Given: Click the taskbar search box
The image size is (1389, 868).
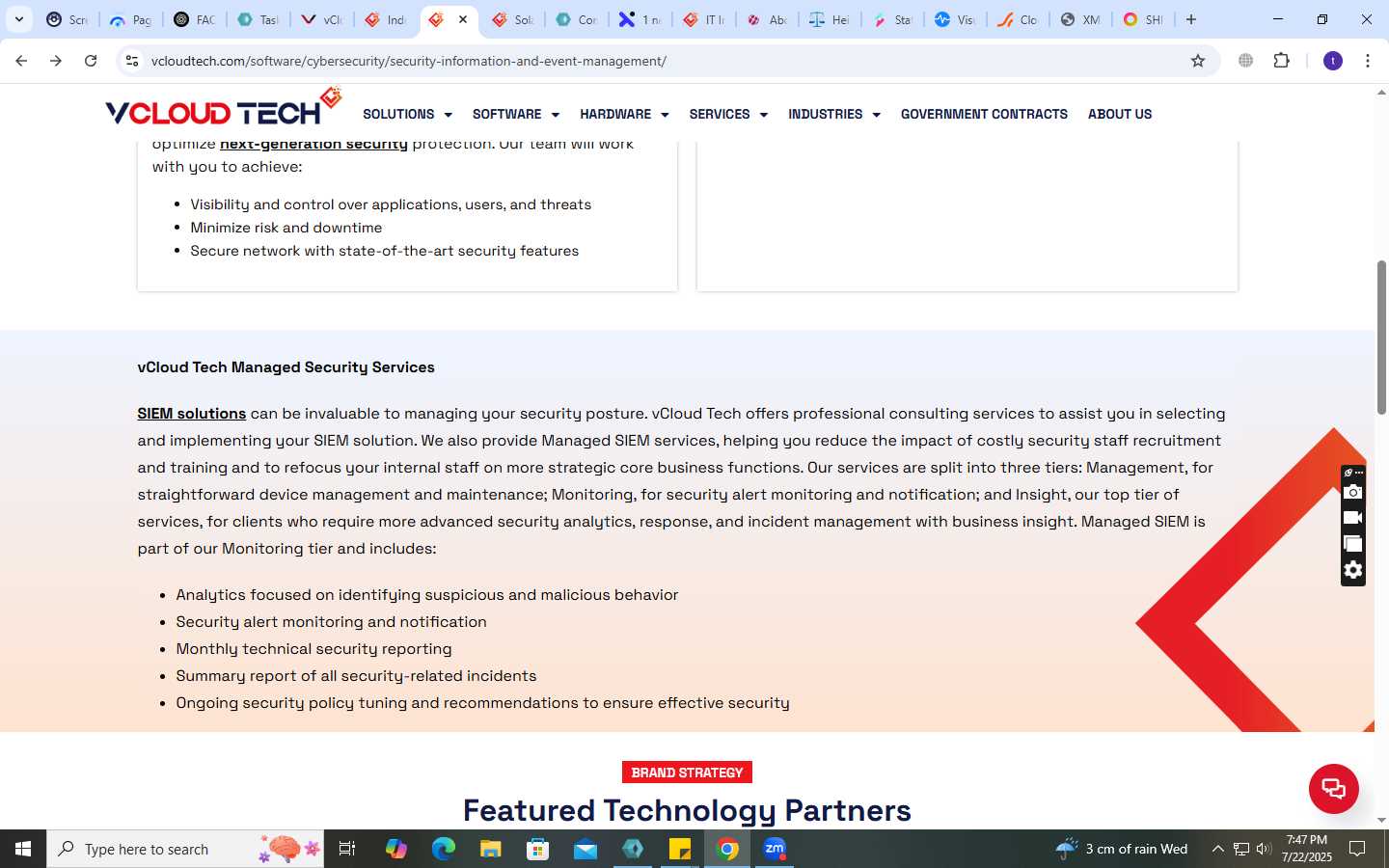Looking at the screenshot, I should tap(185, 849).
